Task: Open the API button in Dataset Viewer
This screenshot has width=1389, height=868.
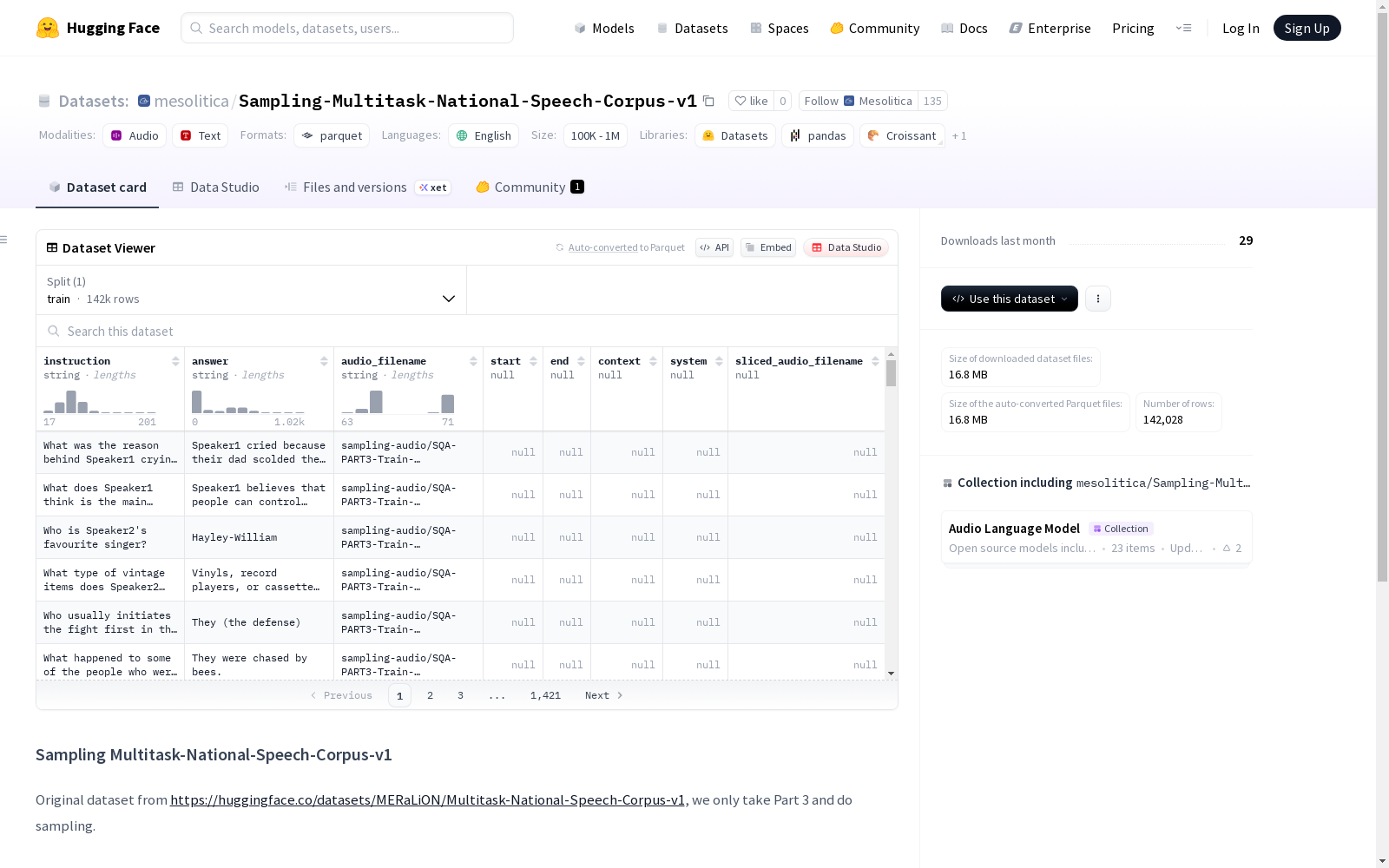Action: click(x=714, y=247)
